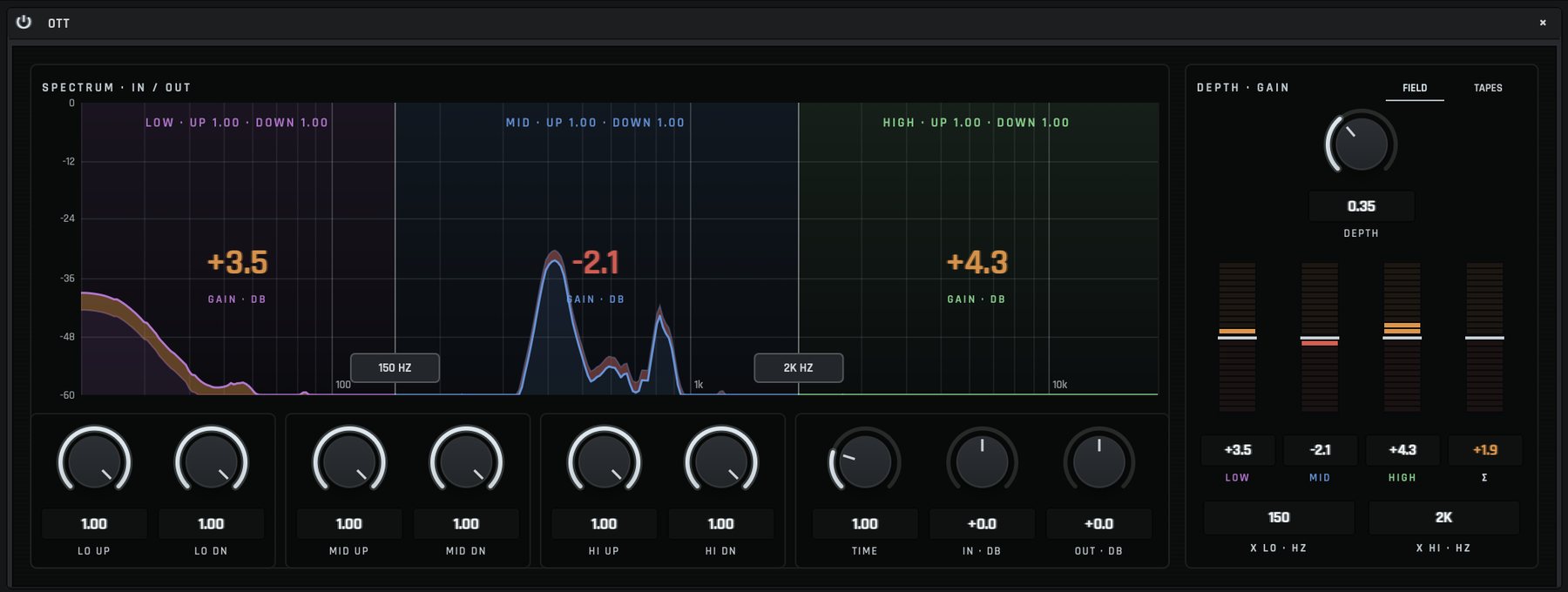1568x592 pixels.
Task: Select the HI UP value box
Action: pyautogui.click(x=604, y=524)
